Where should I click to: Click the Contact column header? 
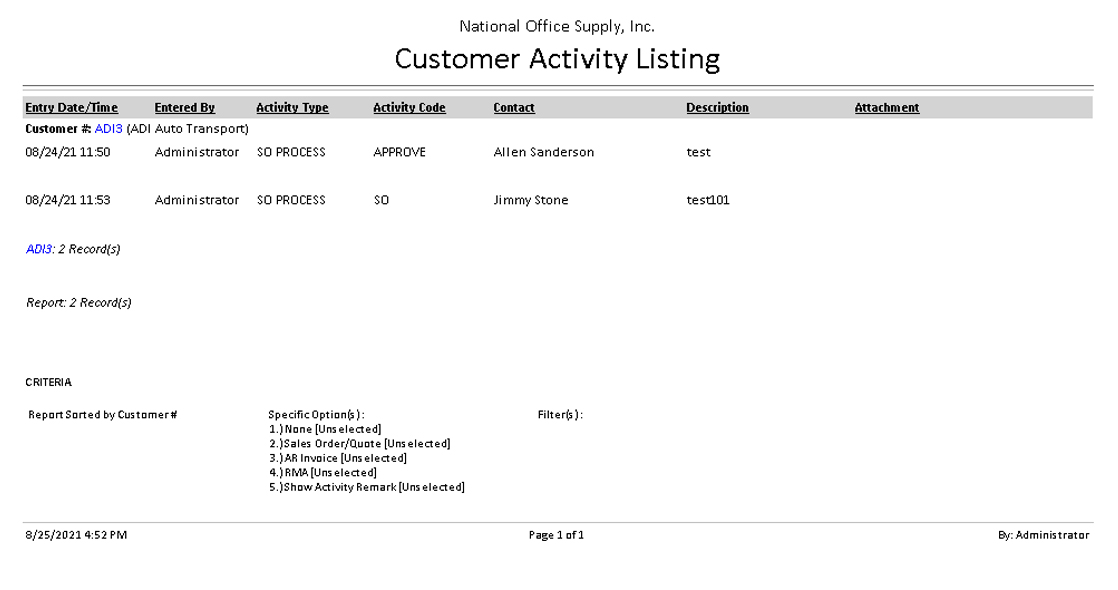[x=514, y=108]
